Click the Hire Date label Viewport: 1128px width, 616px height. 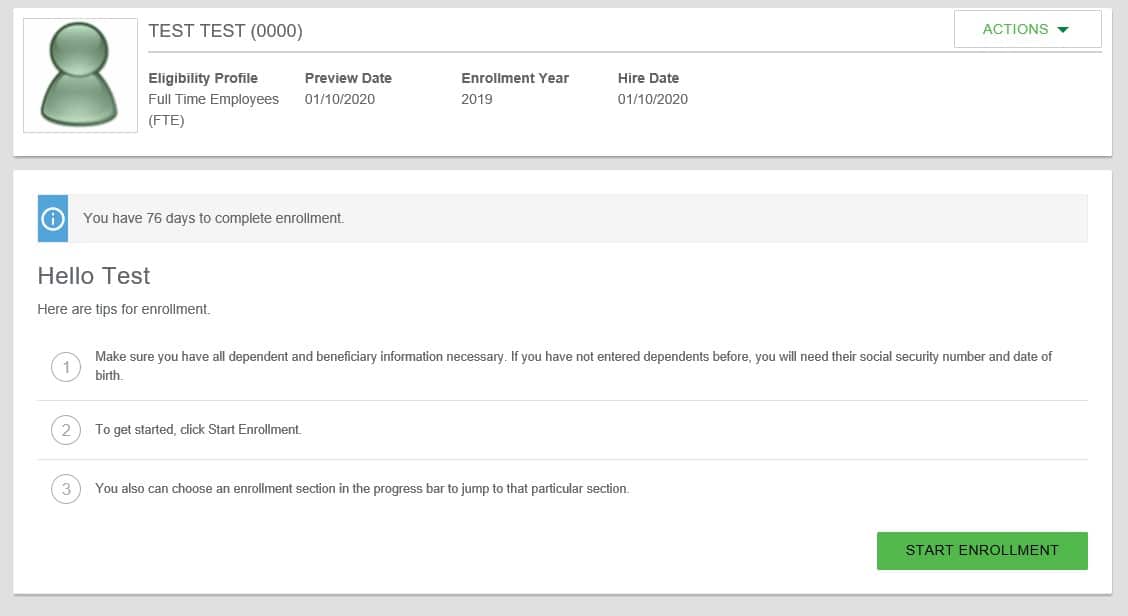[x=648, y=78]
